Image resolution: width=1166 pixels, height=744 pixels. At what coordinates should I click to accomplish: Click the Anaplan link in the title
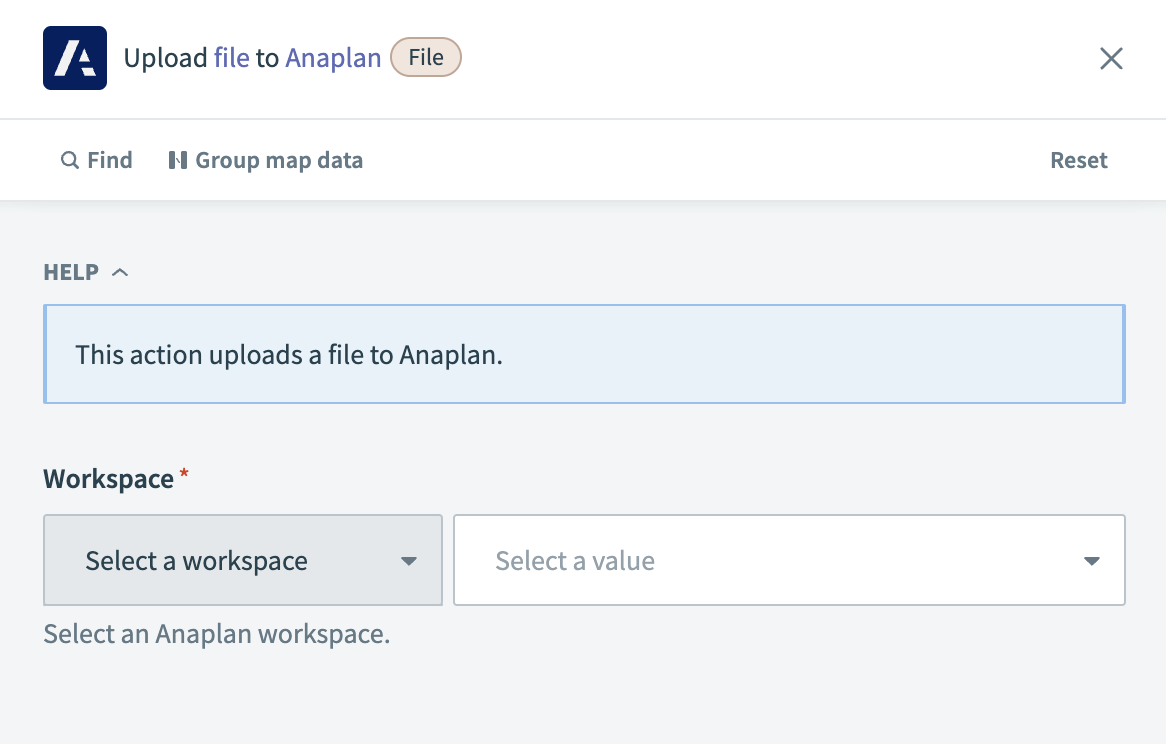(x=333, y=57)
